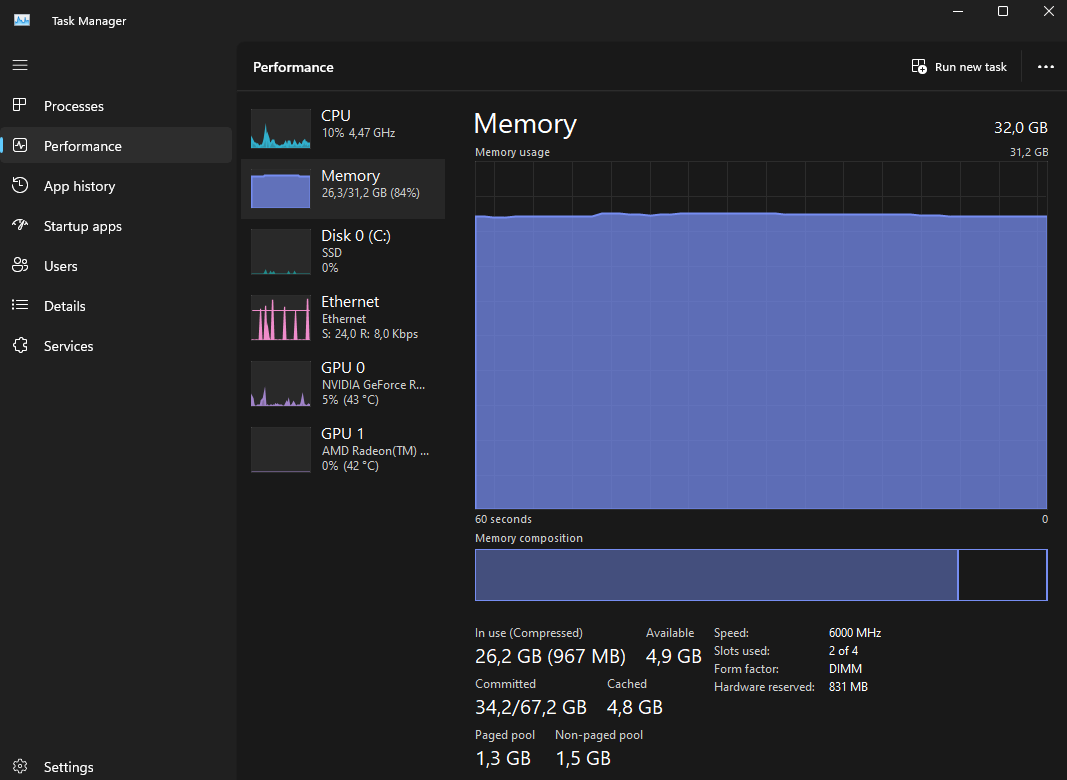Click the CPU resource title
1067x780 pixels.
tap(335, 116)
